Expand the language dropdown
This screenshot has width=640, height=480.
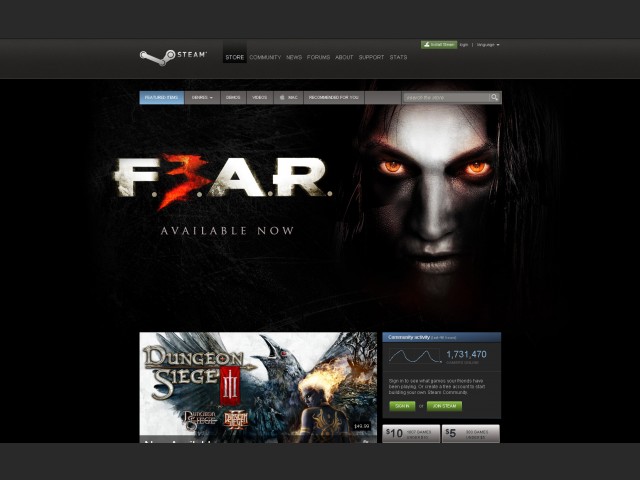[488, 45]
